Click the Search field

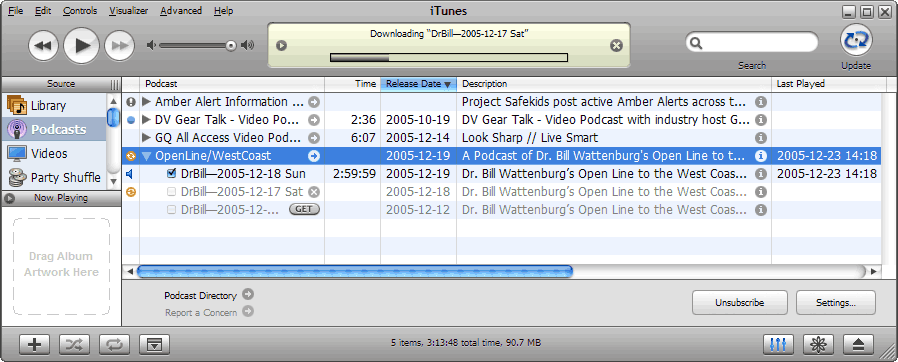pyautogui.click(x=752, y=43)
